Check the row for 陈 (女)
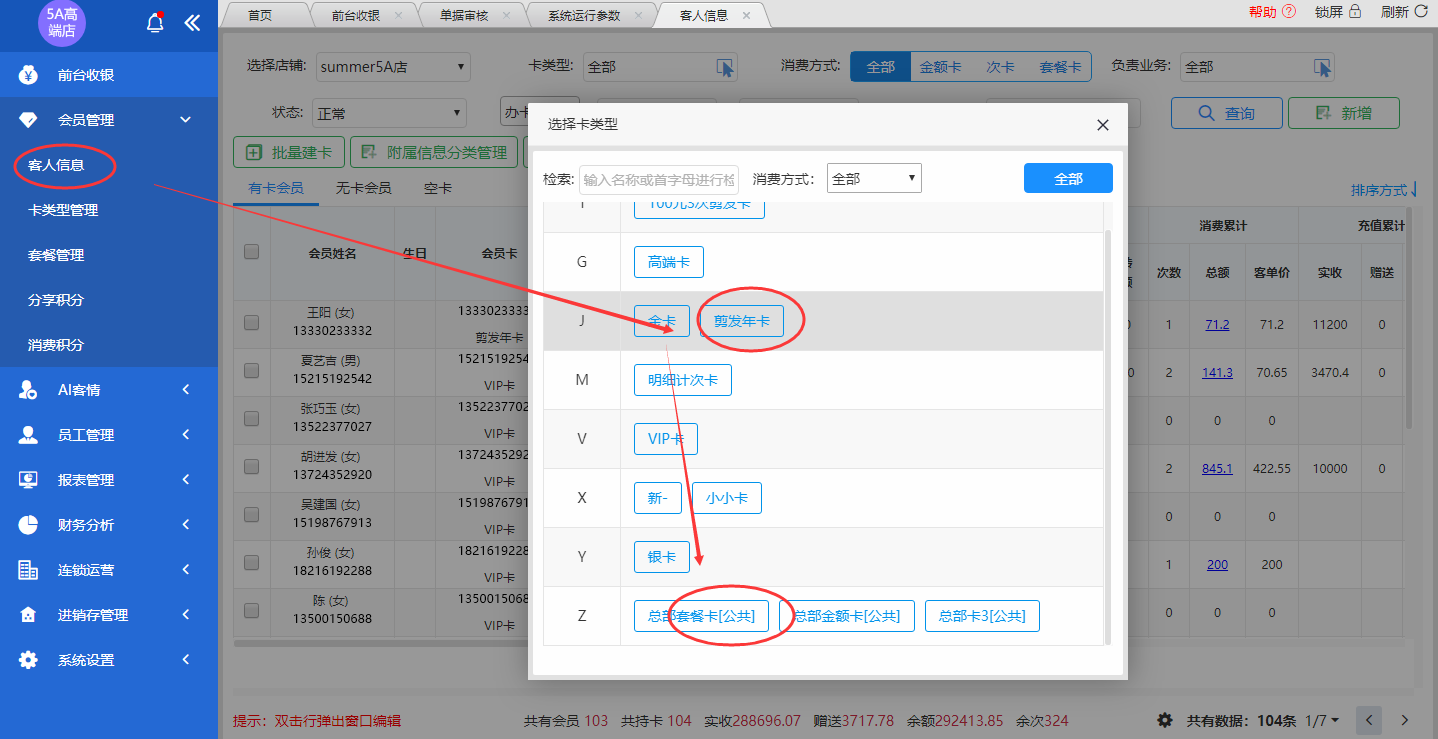The height and width of the screenshot is (739, 1438). coord(252,611)
